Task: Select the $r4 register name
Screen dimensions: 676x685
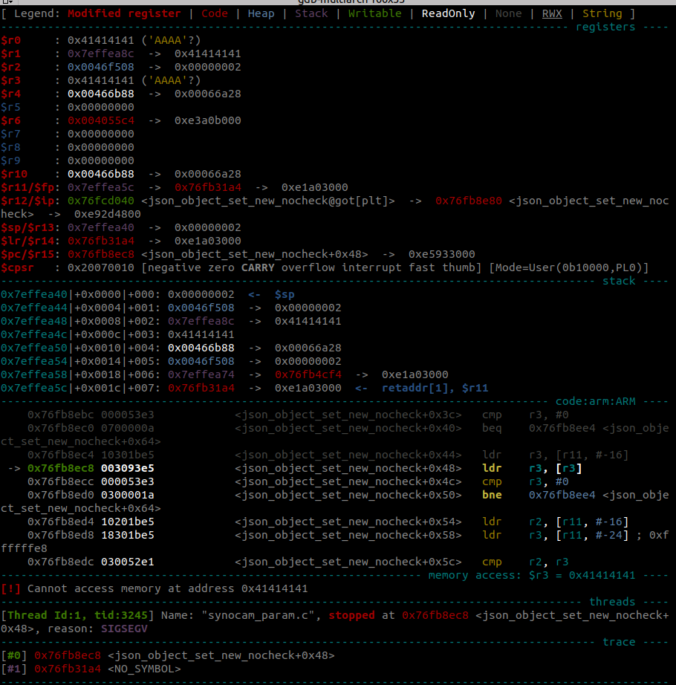Action: (x=11, y=93)
